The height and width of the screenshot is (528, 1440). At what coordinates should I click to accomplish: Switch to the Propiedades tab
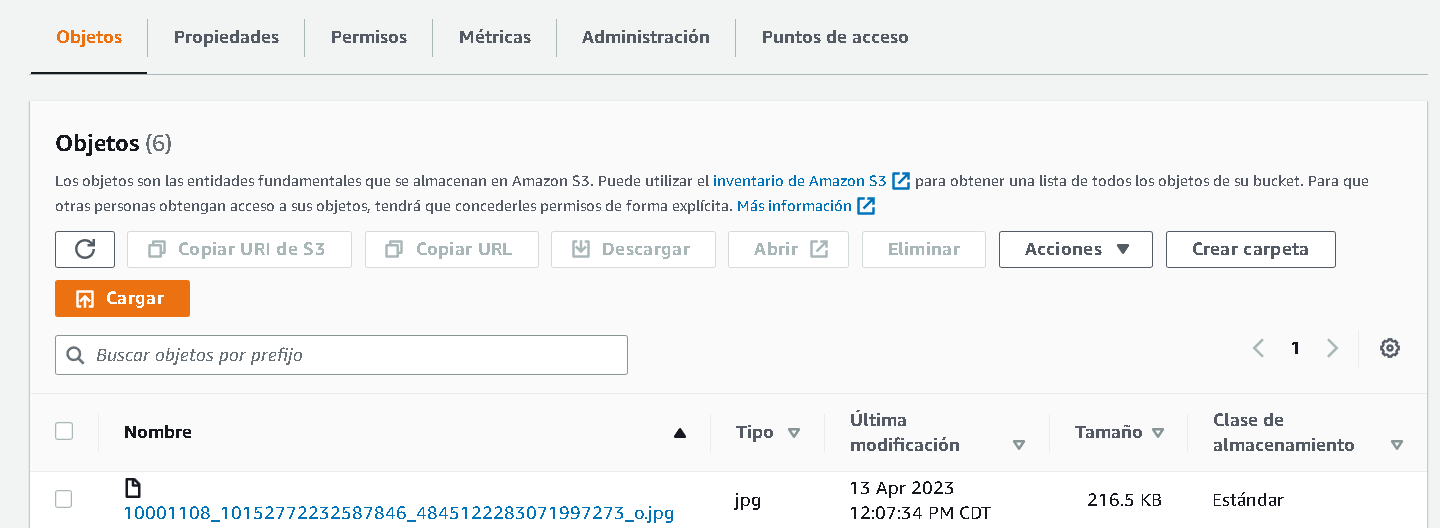226,37
